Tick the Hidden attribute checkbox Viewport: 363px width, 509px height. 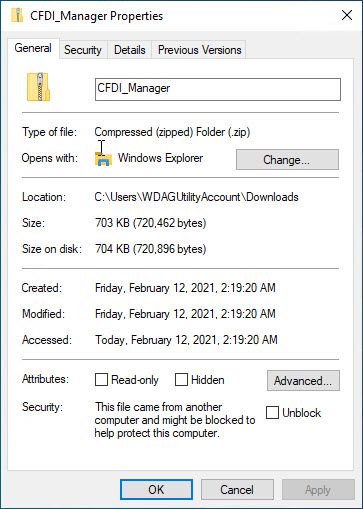tap(181, 379)
